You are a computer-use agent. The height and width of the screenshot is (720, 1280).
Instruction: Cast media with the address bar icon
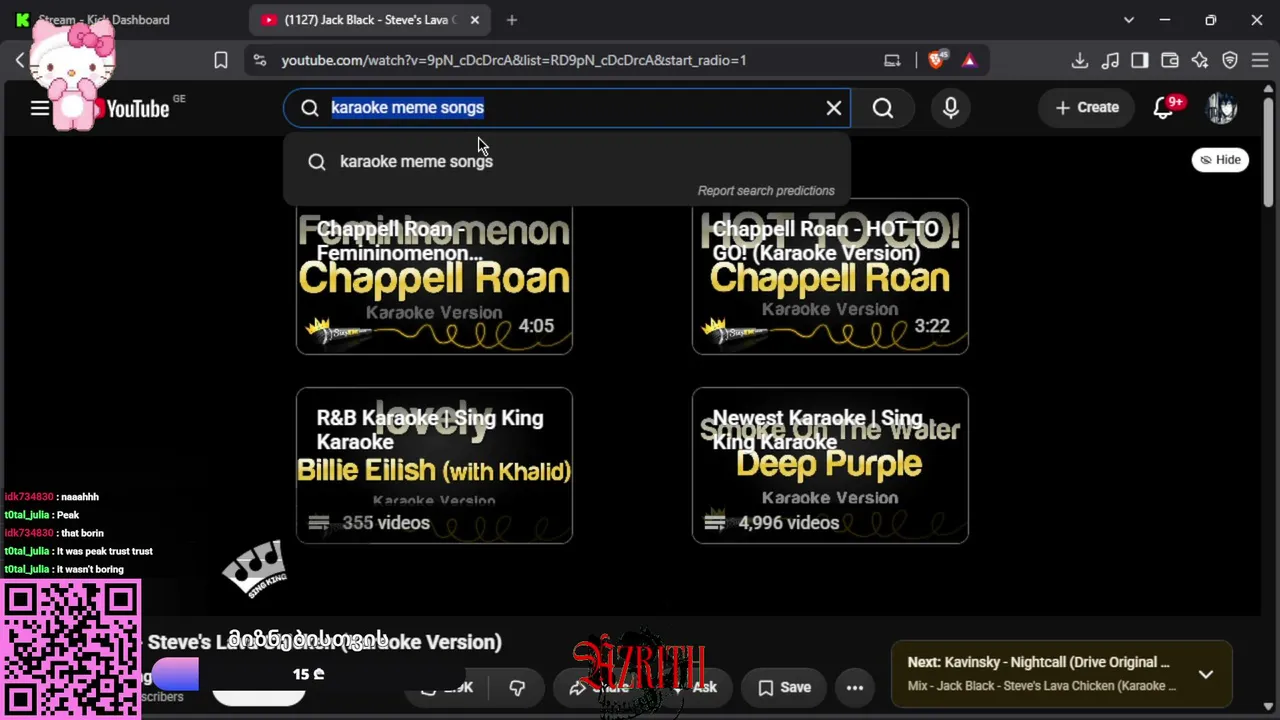coord(892,60)
